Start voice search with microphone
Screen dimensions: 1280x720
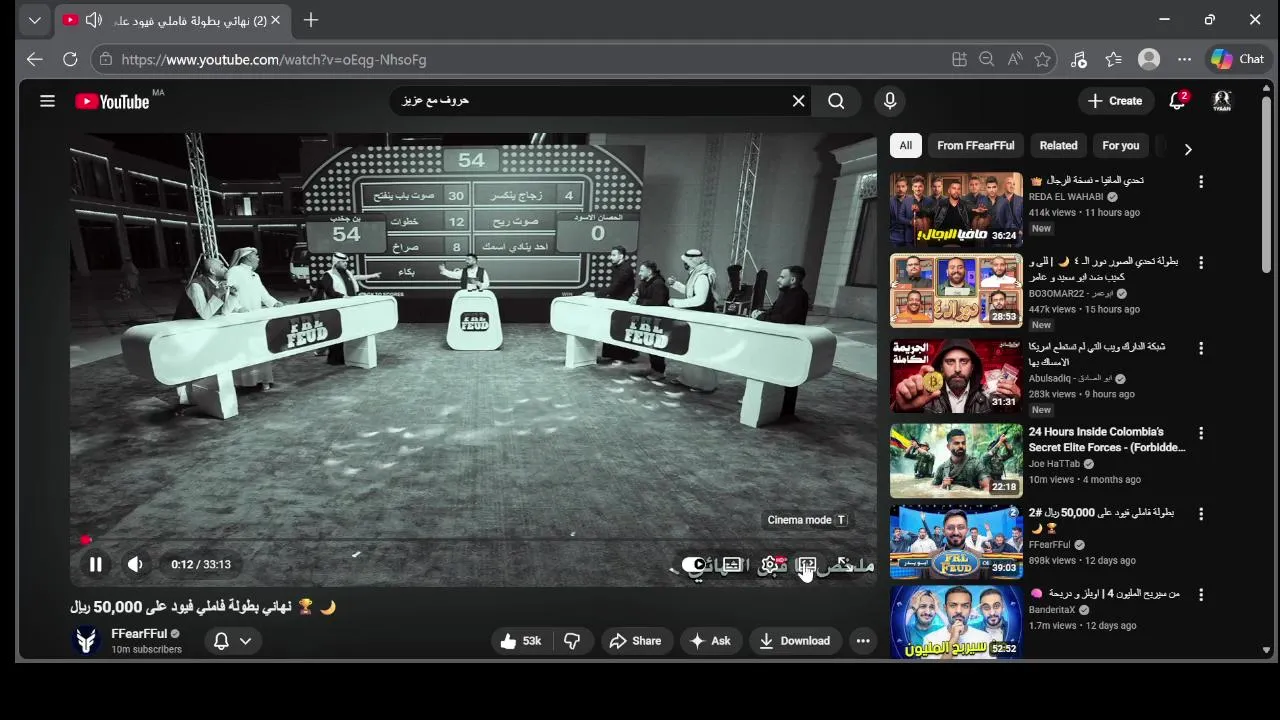coord(889,101)
